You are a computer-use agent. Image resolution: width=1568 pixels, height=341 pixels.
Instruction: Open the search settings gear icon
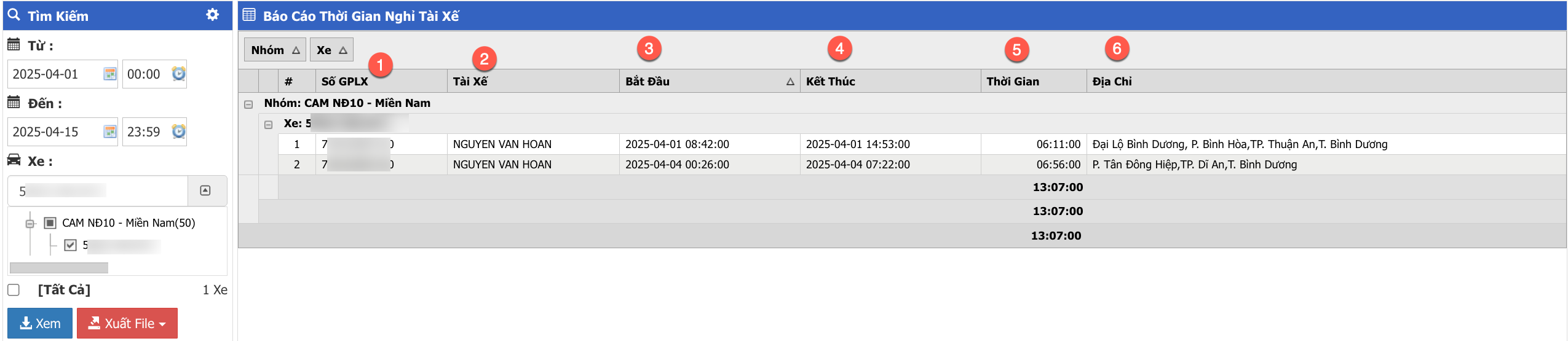(212, 15)
